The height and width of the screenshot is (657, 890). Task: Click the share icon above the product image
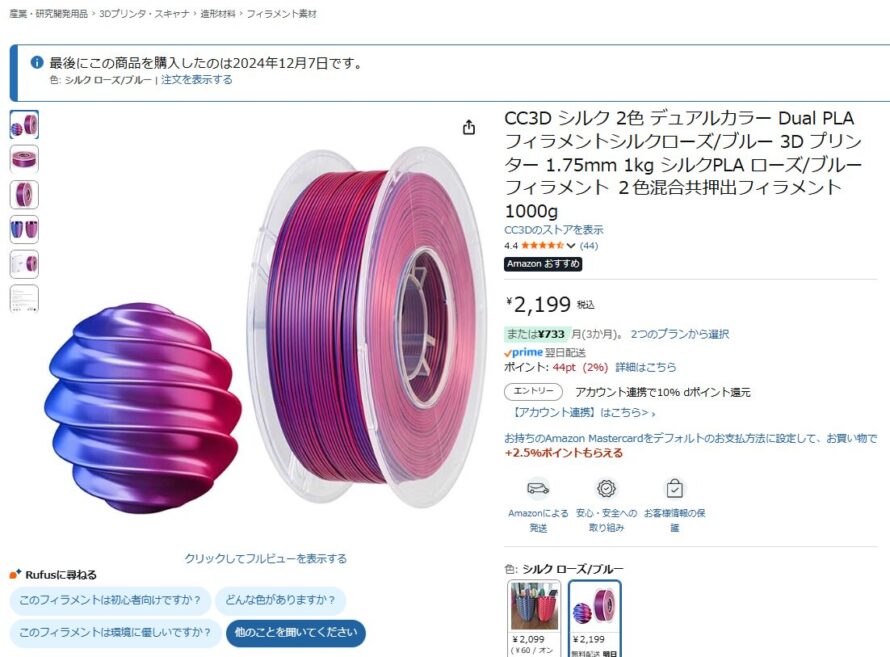click(469, 127)
